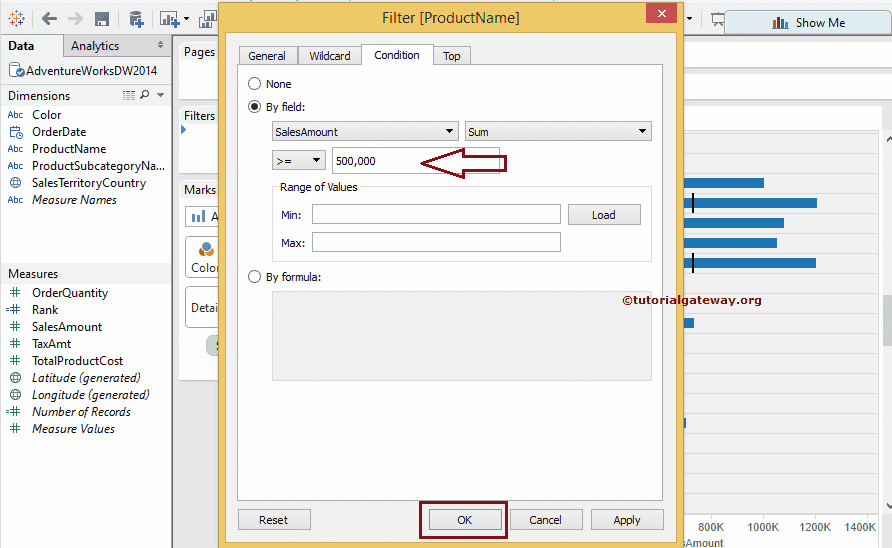Viewport: 892px width, 548px height.
Task: Click the 500,000 value input field
Action: (416, 161)
